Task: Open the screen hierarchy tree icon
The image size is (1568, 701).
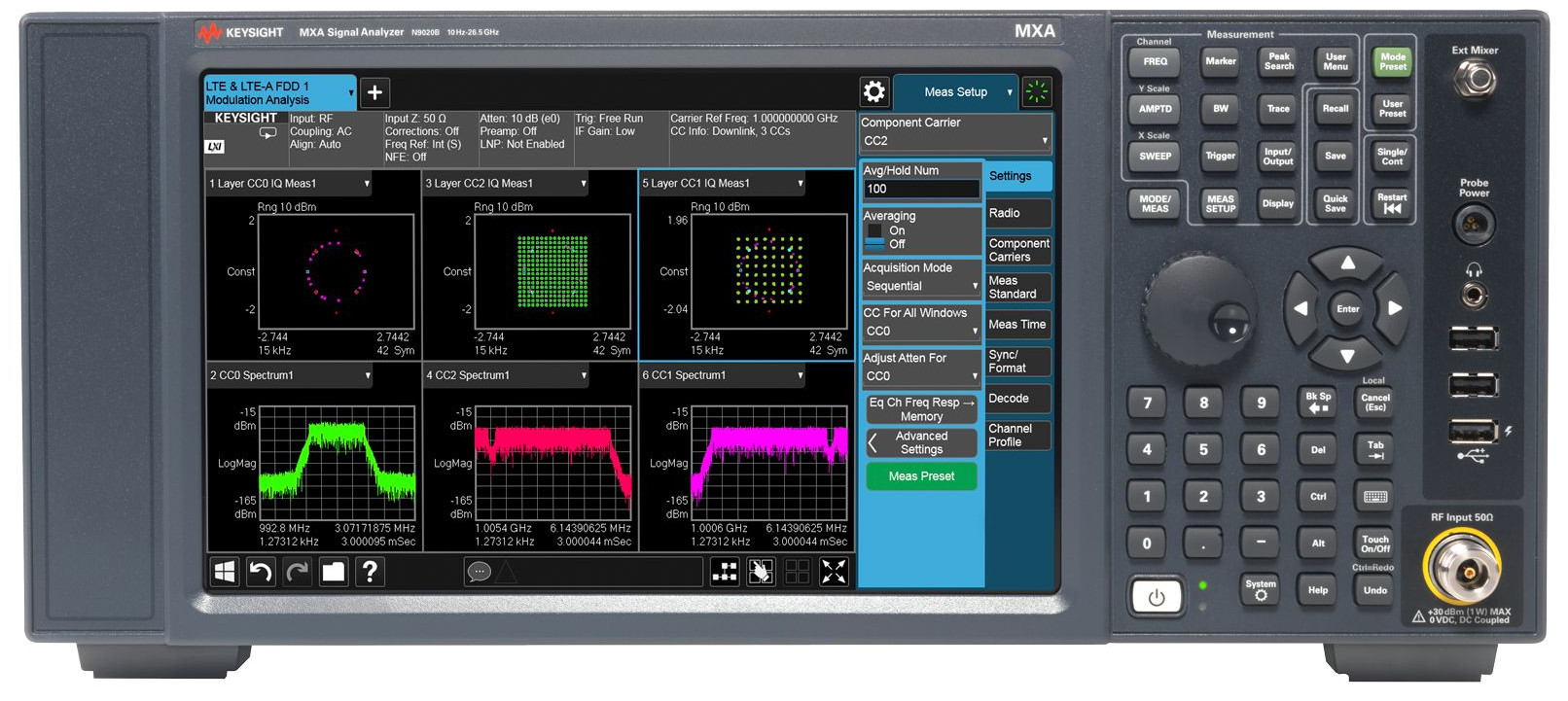Action: click(x=725, y=572)
